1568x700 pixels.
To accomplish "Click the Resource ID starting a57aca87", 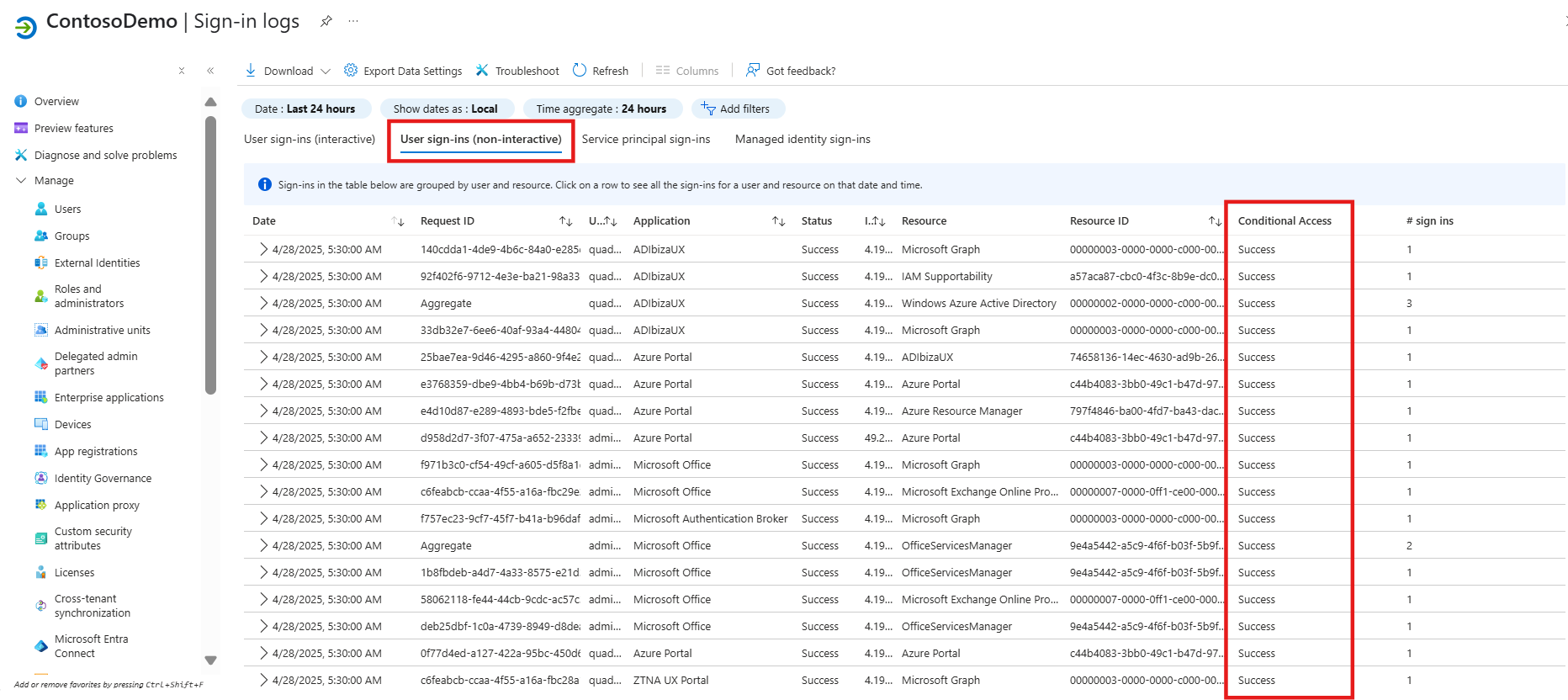I will pos(1147,276).
